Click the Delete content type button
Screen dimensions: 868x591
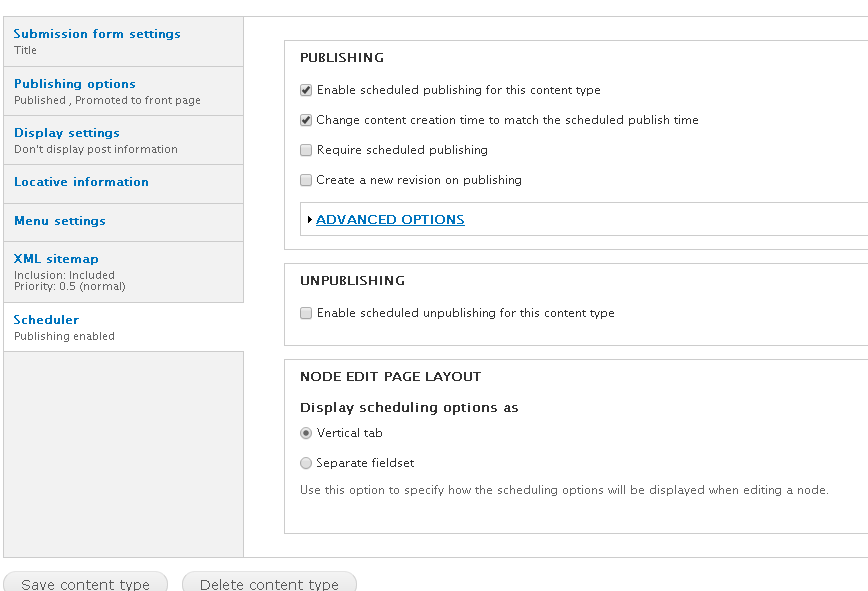pos(269,582)
